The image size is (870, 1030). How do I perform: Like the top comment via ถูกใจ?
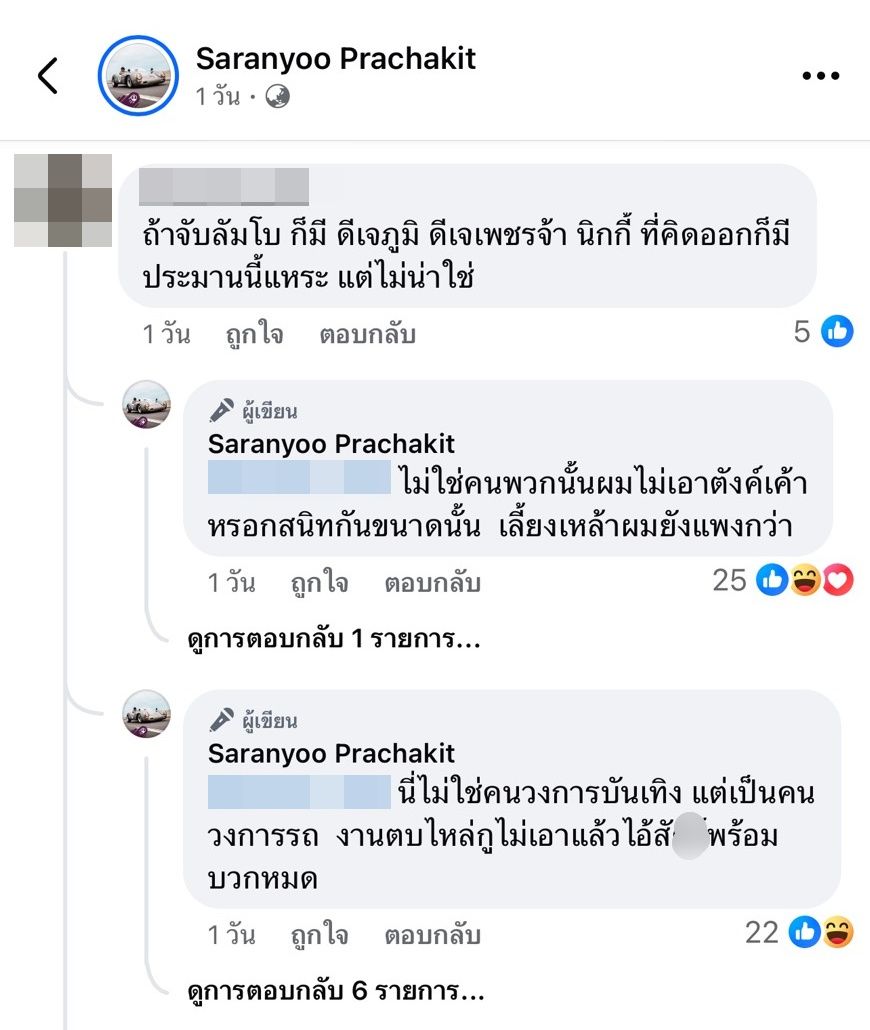pos(253,335)
